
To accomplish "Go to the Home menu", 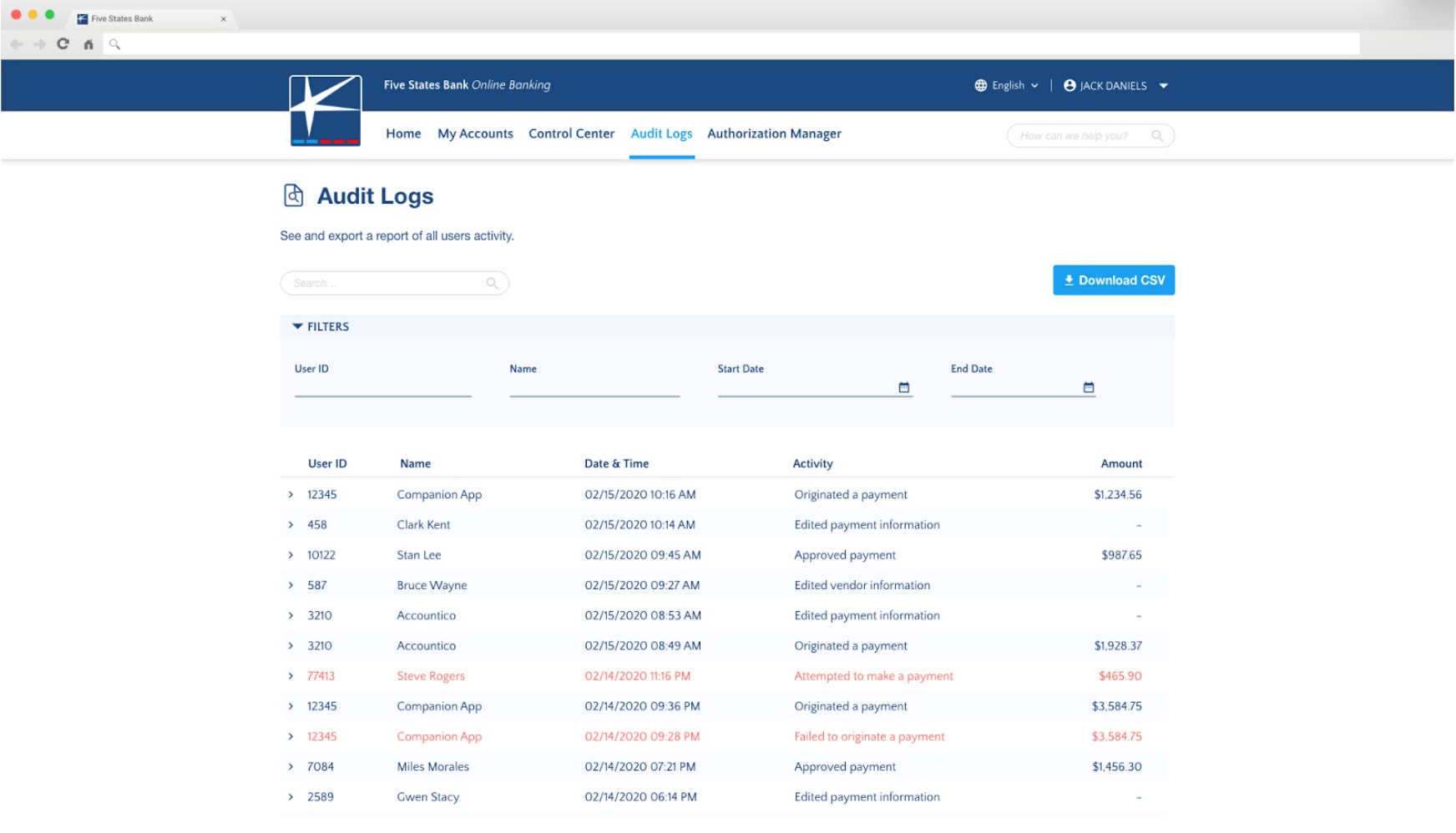I will point(403,134).
